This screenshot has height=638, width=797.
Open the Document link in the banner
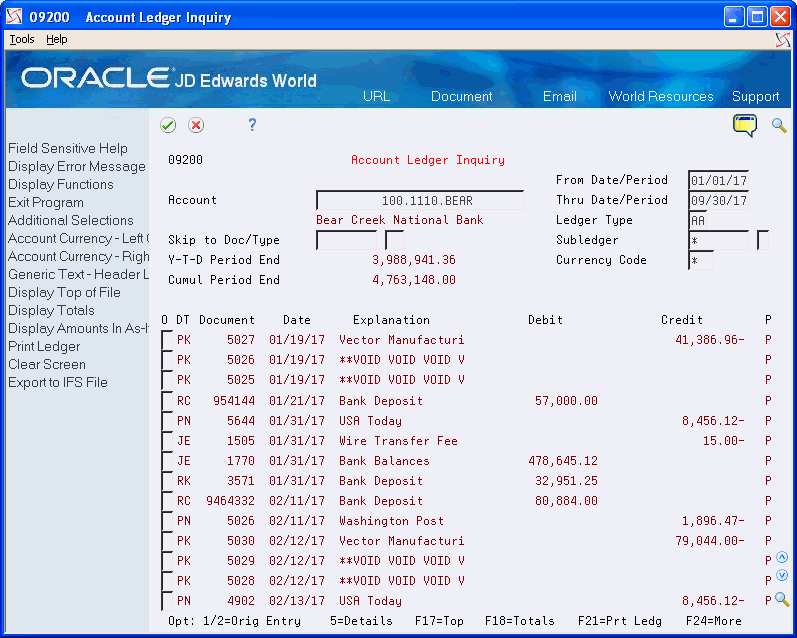pos(462,96)
